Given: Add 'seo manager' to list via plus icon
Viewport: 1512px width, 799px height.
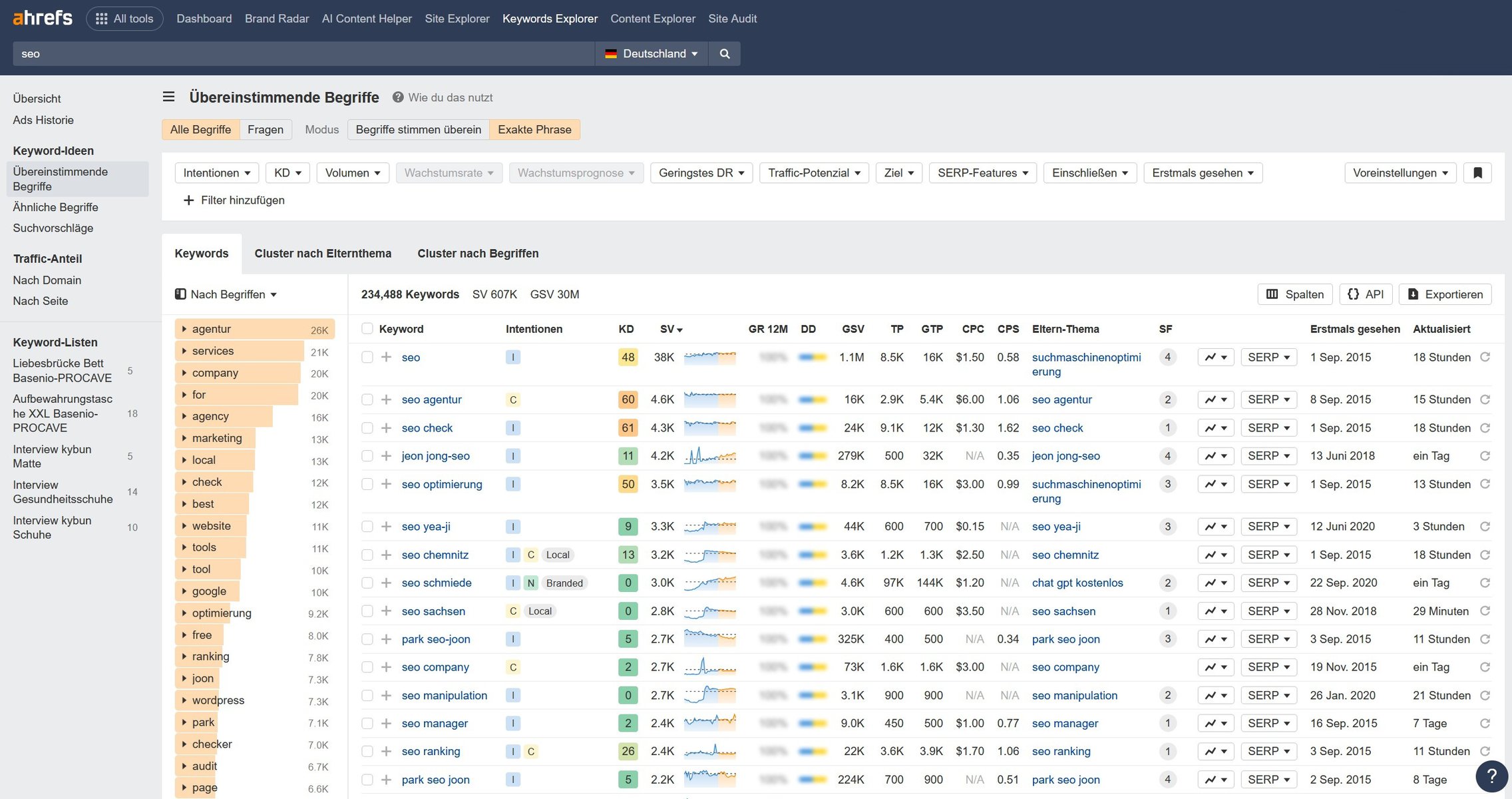Looking at the screenshot, I should tap(386, 724).
